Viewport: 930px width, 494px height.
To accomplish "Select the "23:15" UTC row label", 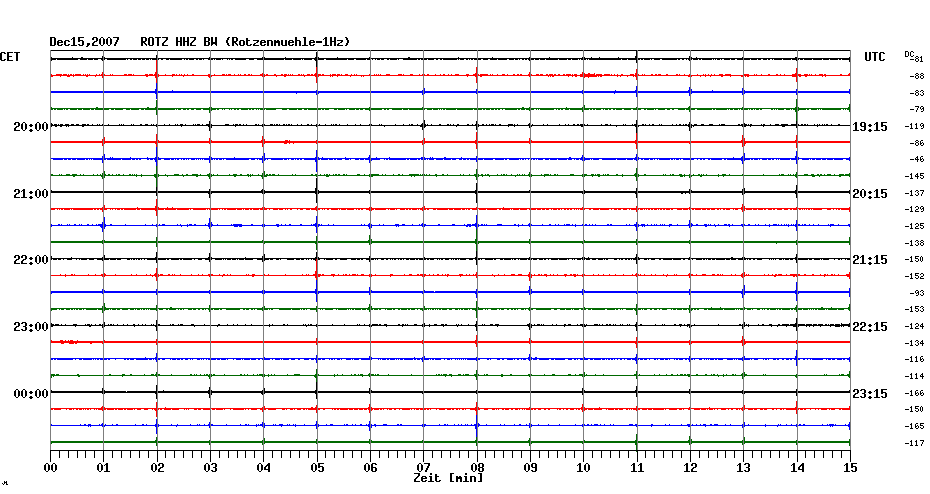I will 870,394.
